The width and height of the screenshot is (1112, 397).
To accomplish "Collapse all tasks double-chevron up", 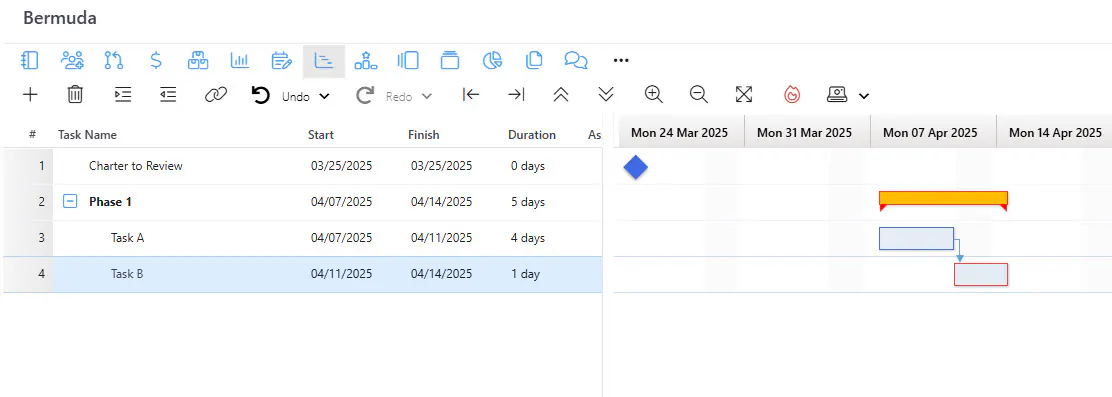I will 561,95.
